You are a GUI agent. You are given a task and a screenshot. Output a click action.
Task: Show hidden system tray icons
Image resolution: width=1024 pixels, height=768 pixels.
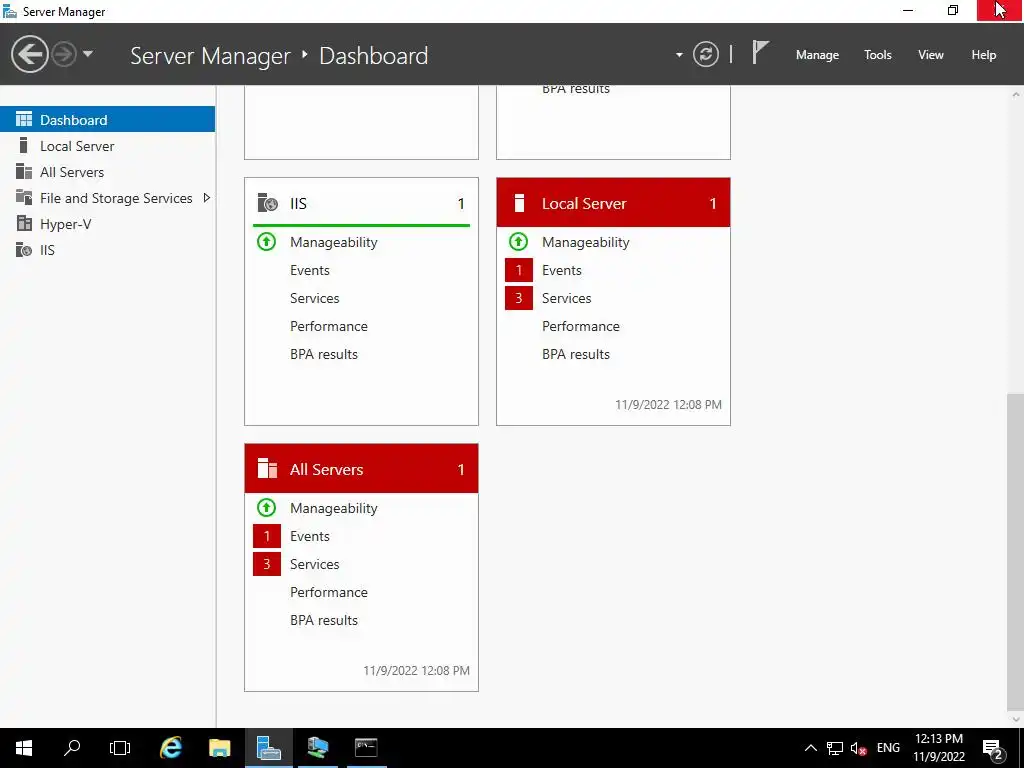pos(810,748)
